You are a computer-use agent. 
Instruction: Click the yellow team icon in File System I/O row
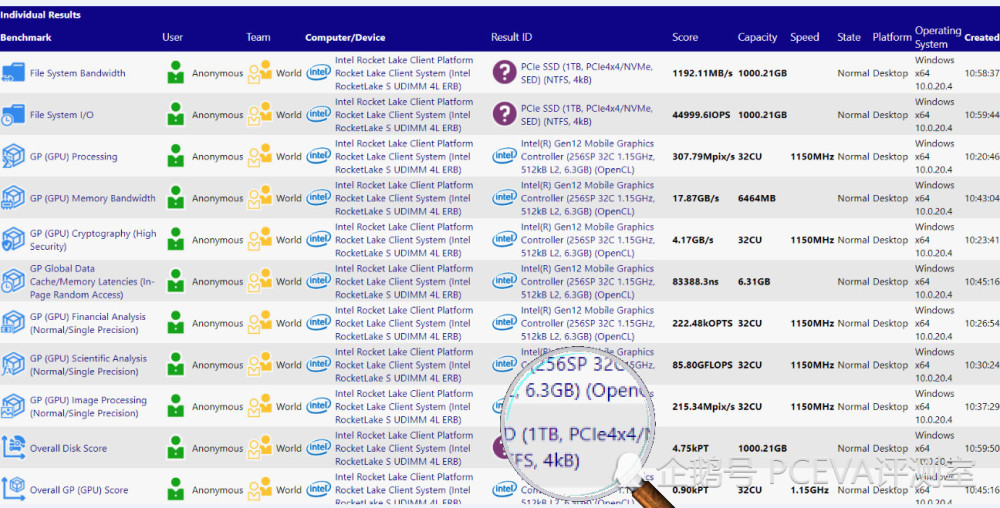pos(260,115)
